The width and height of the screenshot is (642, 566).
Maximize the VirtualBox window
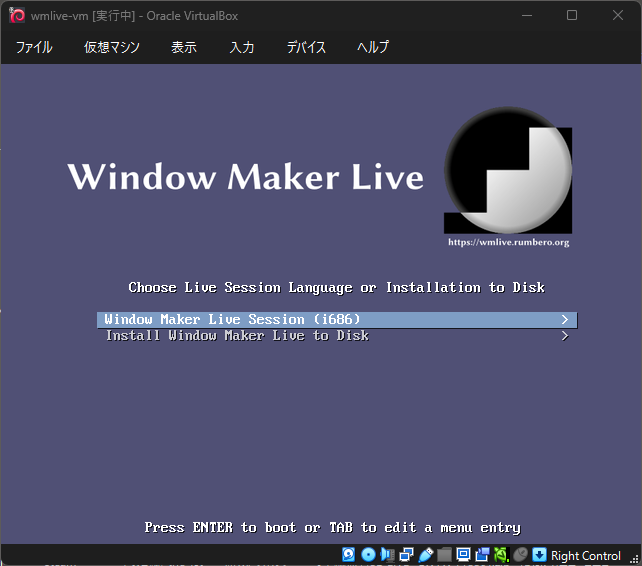coord(572,16)
